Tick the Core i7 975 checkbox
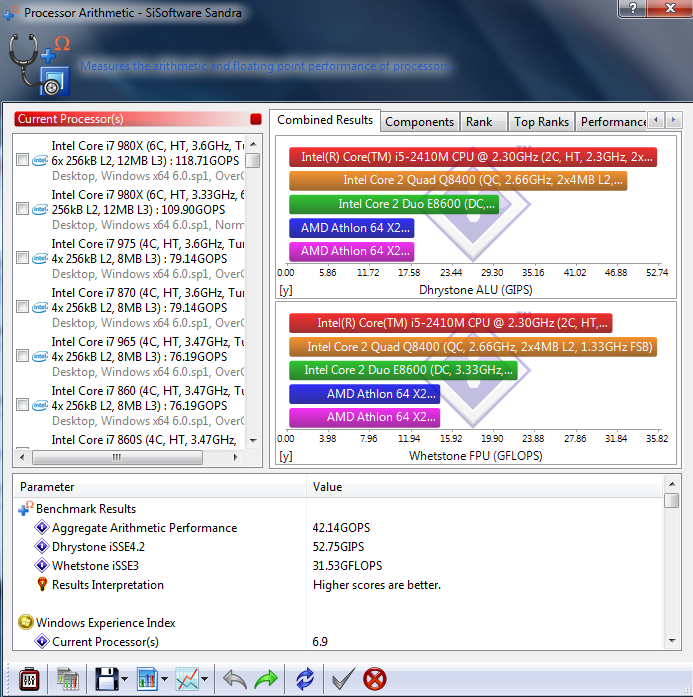 [22, 257]
